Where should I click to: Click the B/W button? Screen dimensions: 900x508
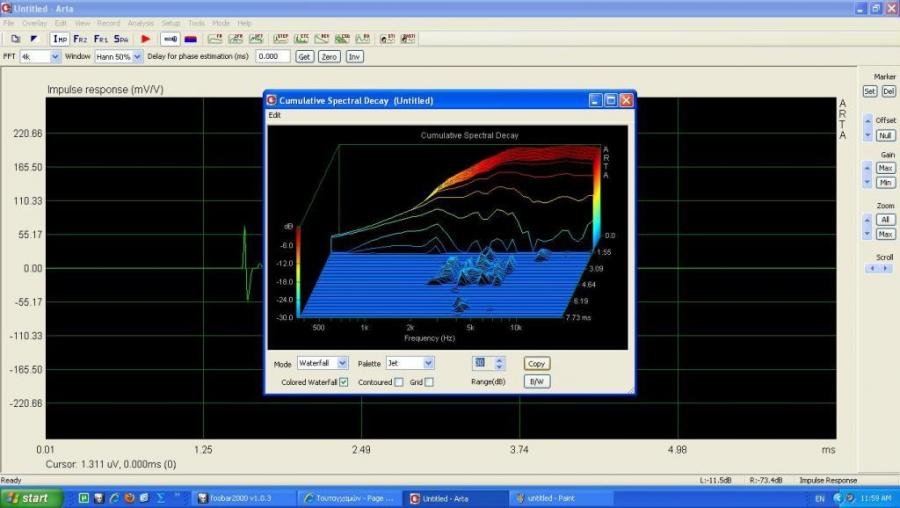pyautogui.click(x=537, y=381)
